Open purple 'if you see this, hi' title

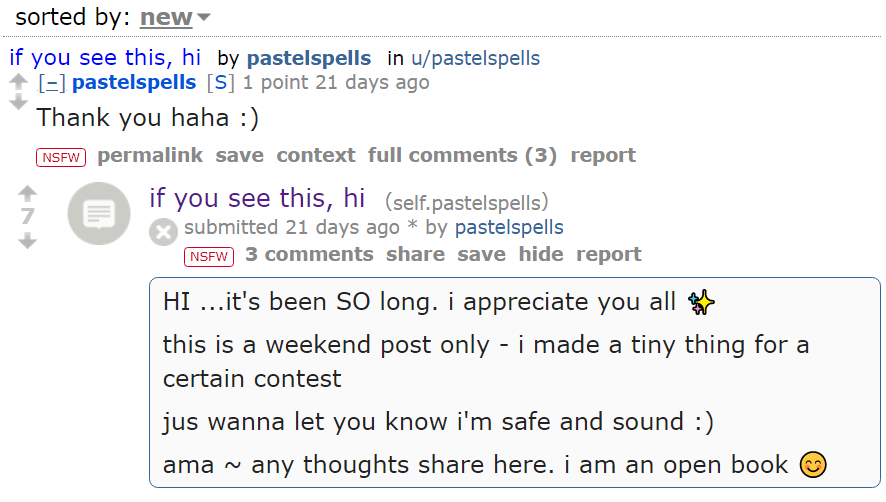coord(257,198)
